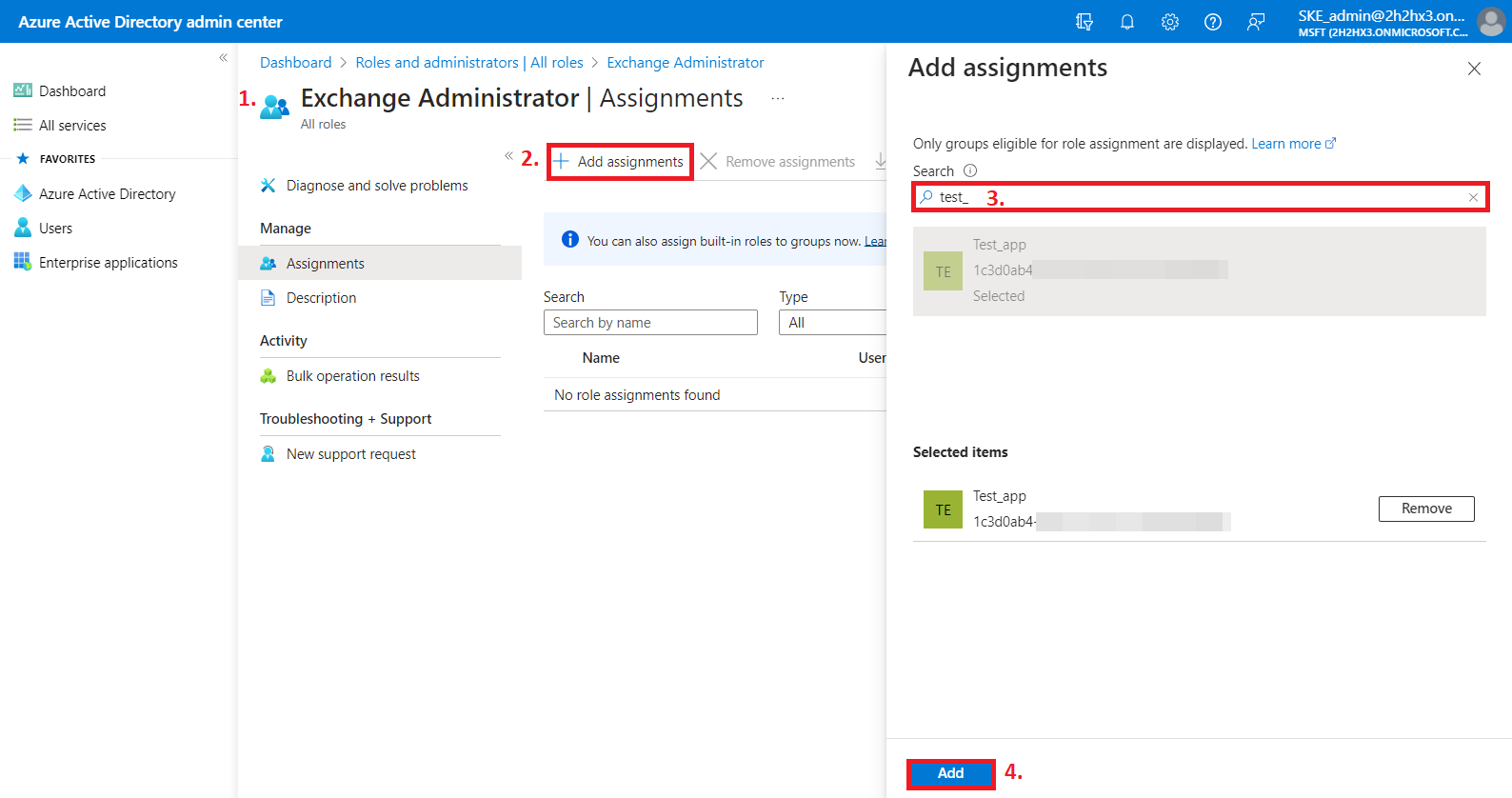The width and height of the screenshot is (1512, 798).
Task: Open the ellipsis more options menu
Action: pos(778,99)
